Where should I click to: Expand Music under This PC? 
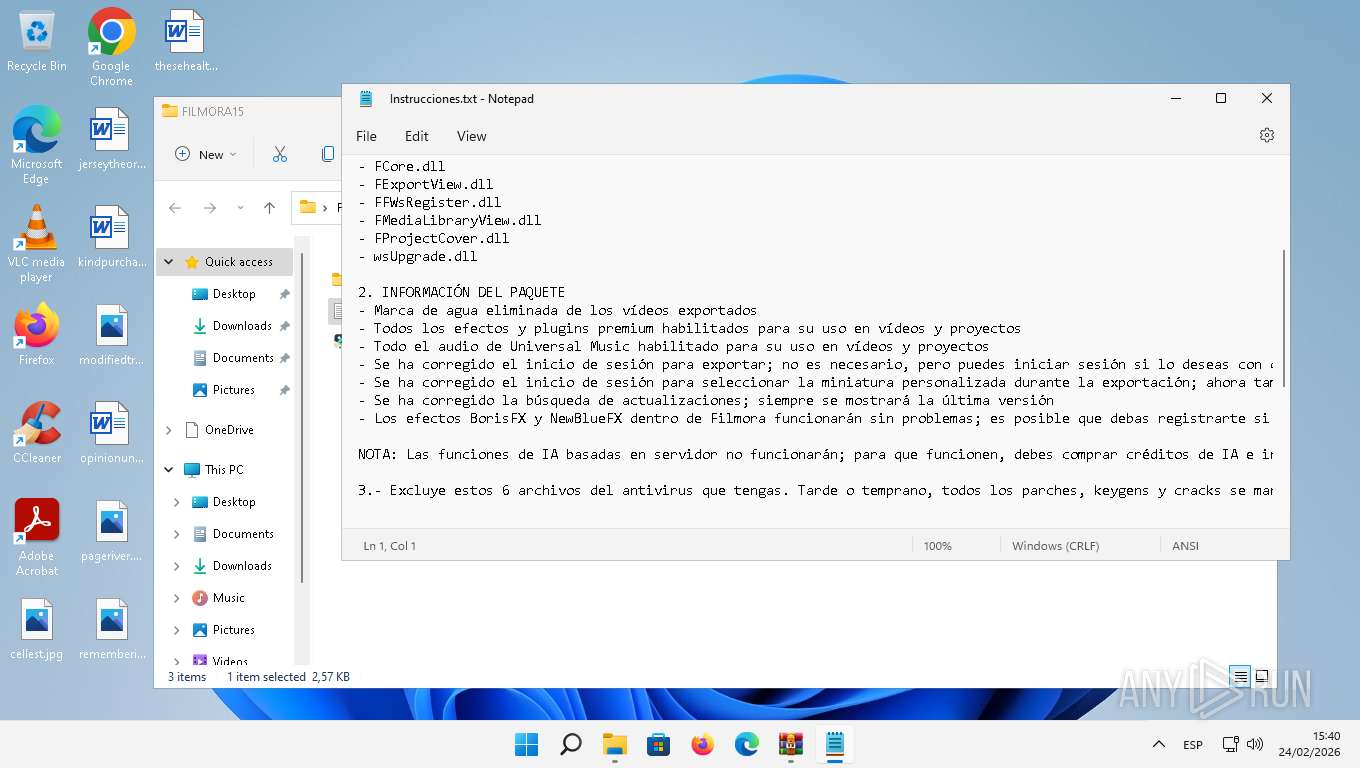pos(177,598)
